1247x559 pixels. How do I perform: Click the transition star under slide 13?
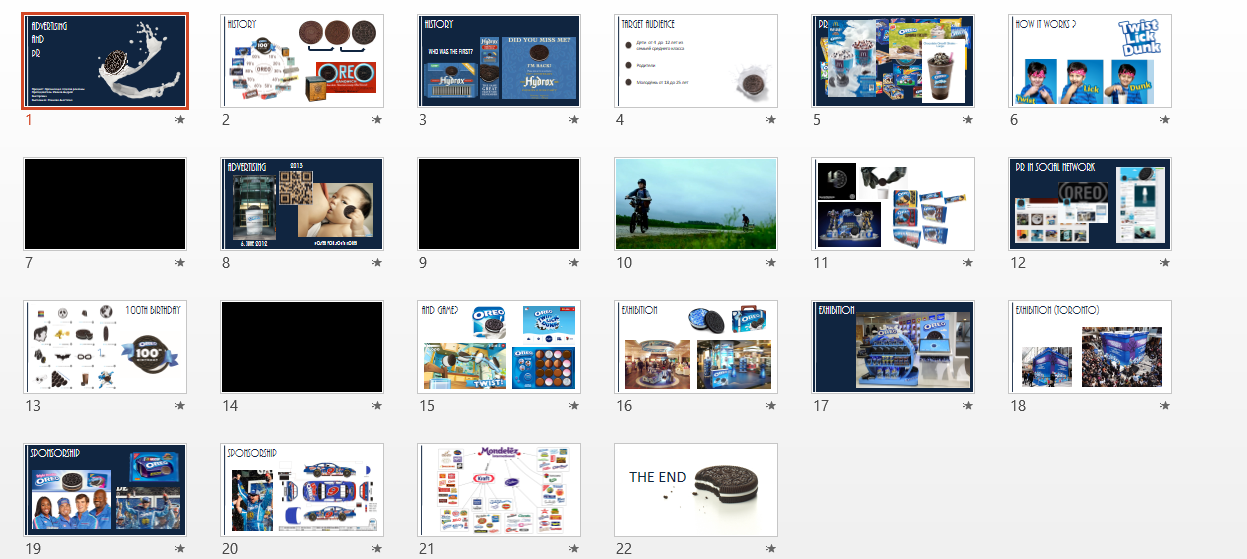(180, 406)
